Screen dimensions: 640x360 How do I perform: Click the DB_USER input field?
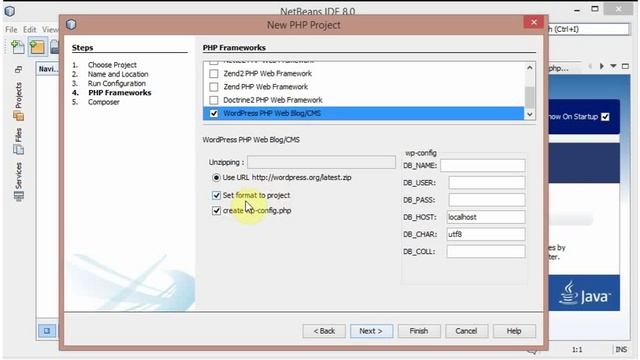(487, 182)
